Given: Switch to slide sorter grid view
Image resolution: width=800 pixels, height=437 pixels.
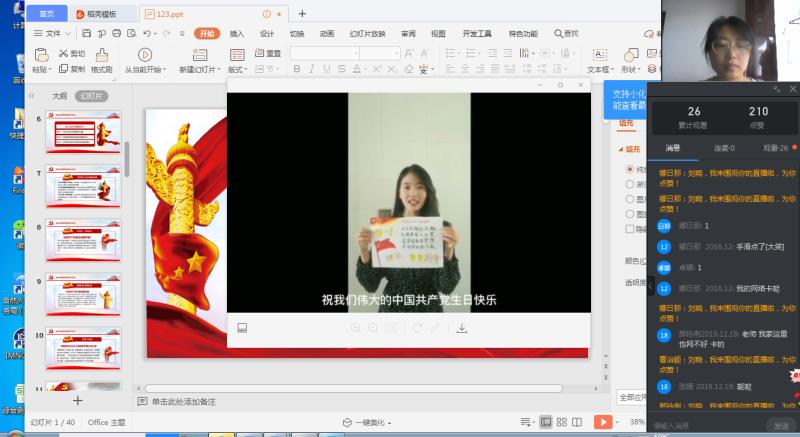Looking at the screenshot, I should (561, 422).
